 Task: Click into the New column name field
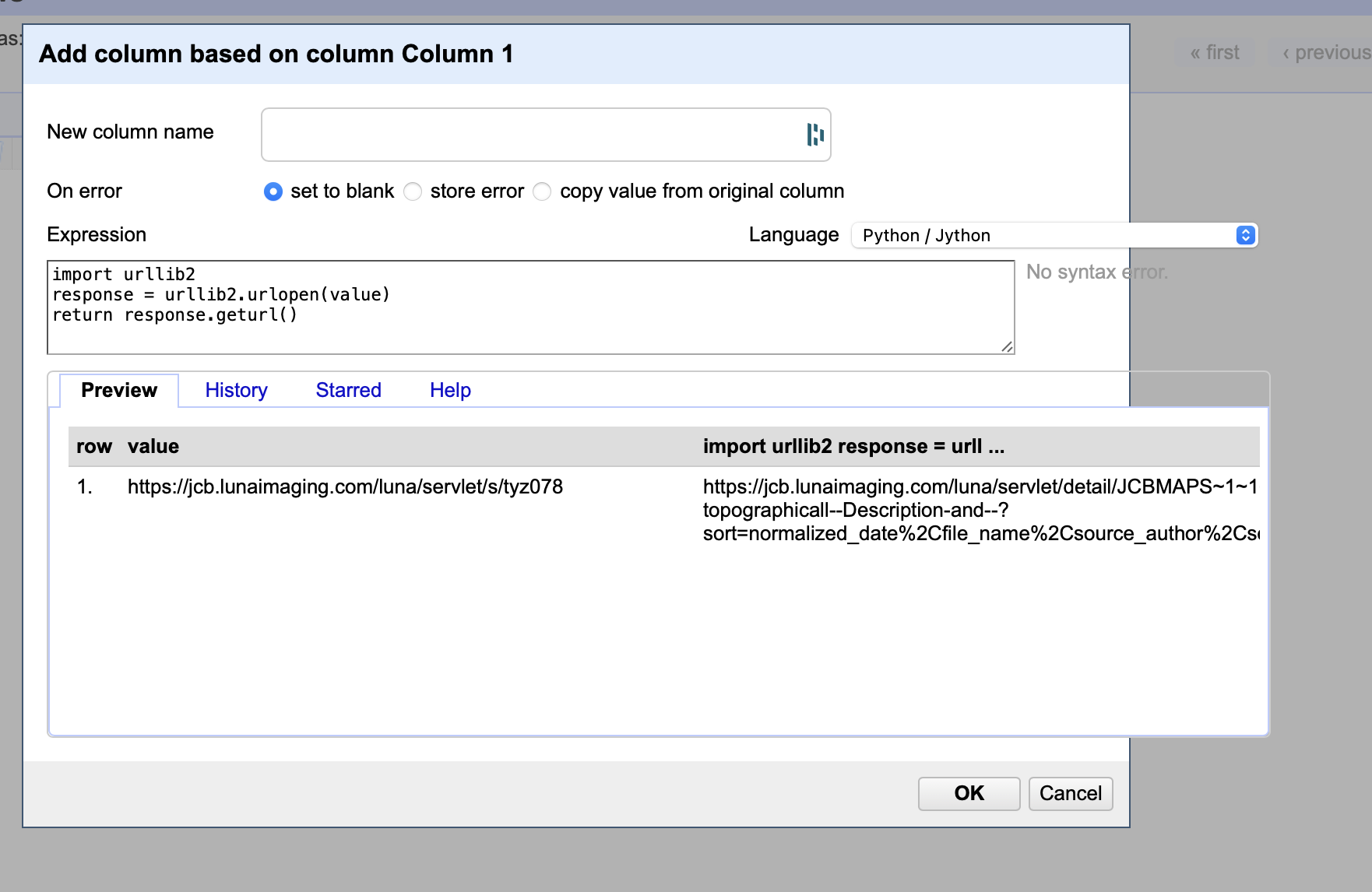(x=529, y=135)
